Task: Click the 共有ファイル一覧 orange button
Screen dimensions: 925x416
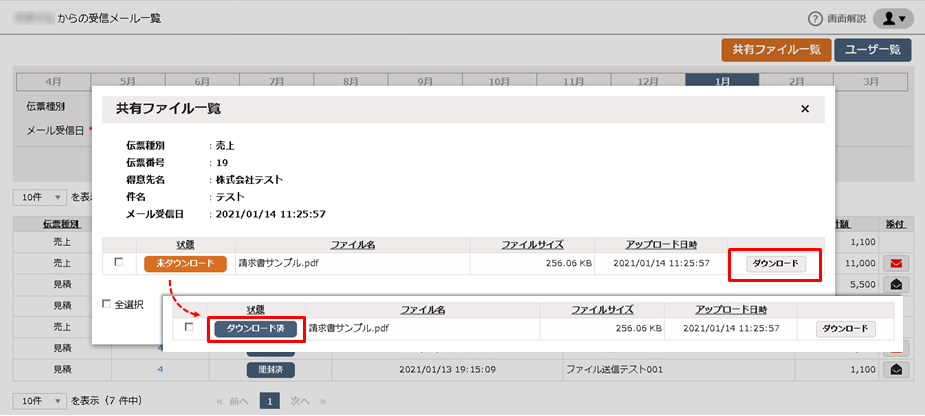Action: pos(776,49)
